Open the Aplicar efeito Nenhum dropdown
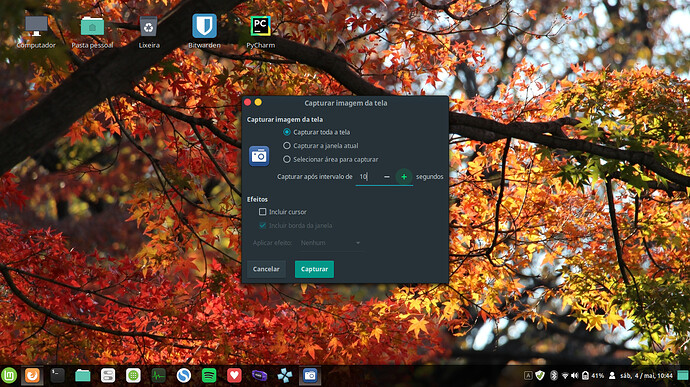 click(x=330, y=243)
